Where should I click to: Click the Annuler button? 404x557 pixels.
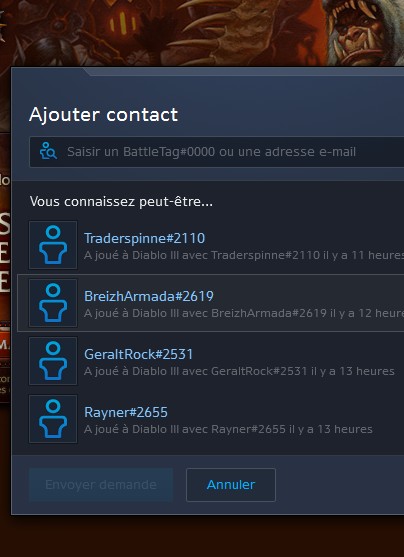click(x=231, y=485)
